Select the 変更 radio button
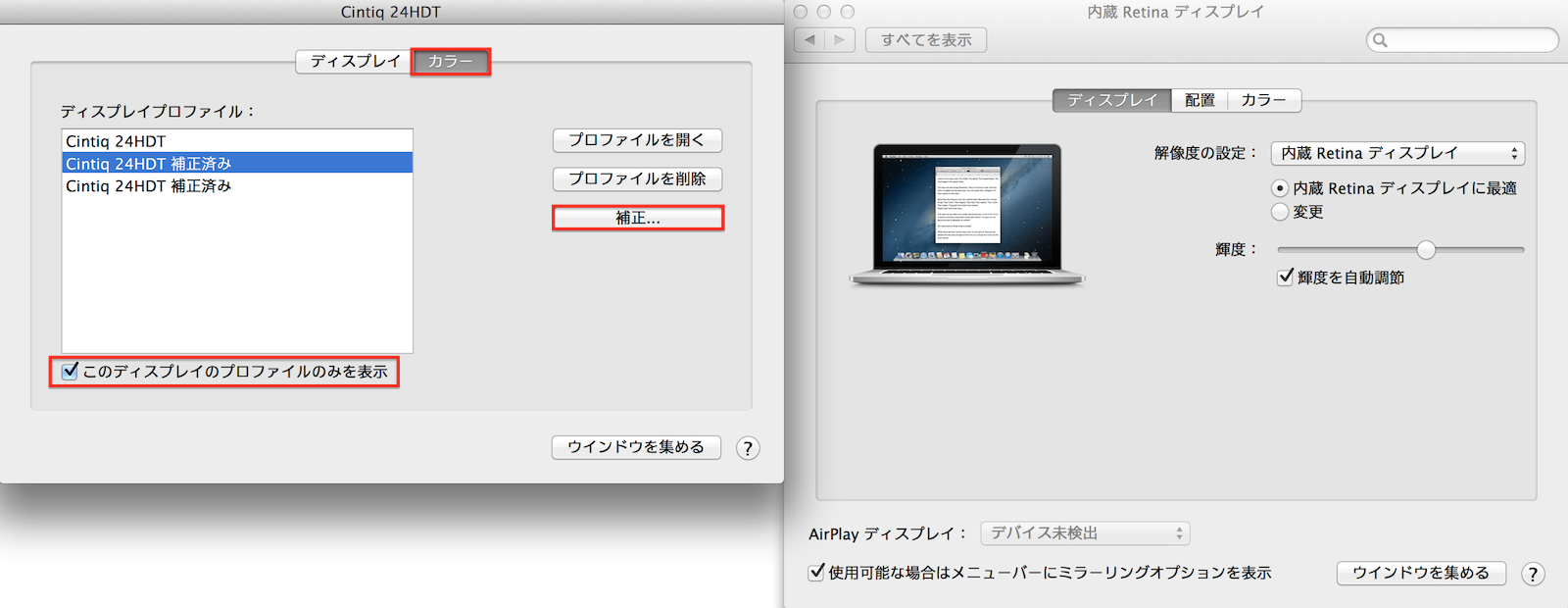1568x608 pixels. pos(1280,211)
